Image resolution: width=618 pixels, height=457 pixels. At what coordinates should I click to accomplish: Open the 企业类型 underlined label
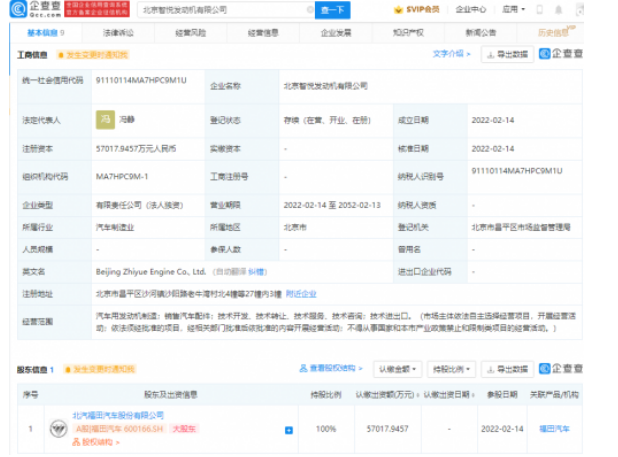pos(37,205)
